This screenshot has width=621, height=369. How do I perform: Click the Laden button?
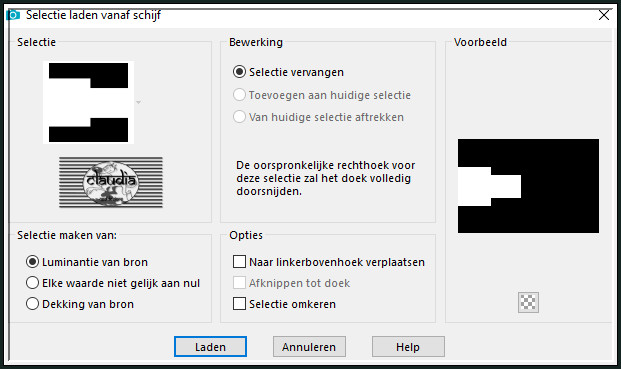click(210, 347)
